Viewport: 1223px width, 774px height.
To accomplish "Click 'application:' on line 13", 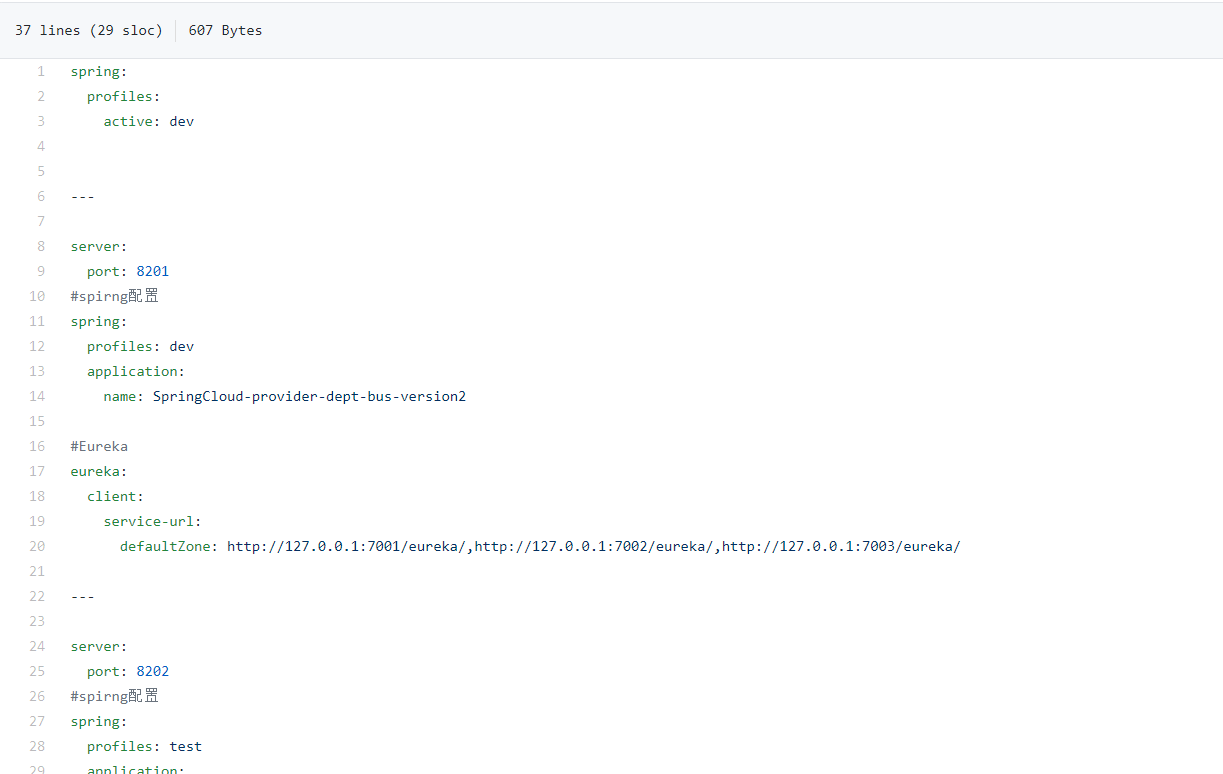I will [x=136, y=371].
